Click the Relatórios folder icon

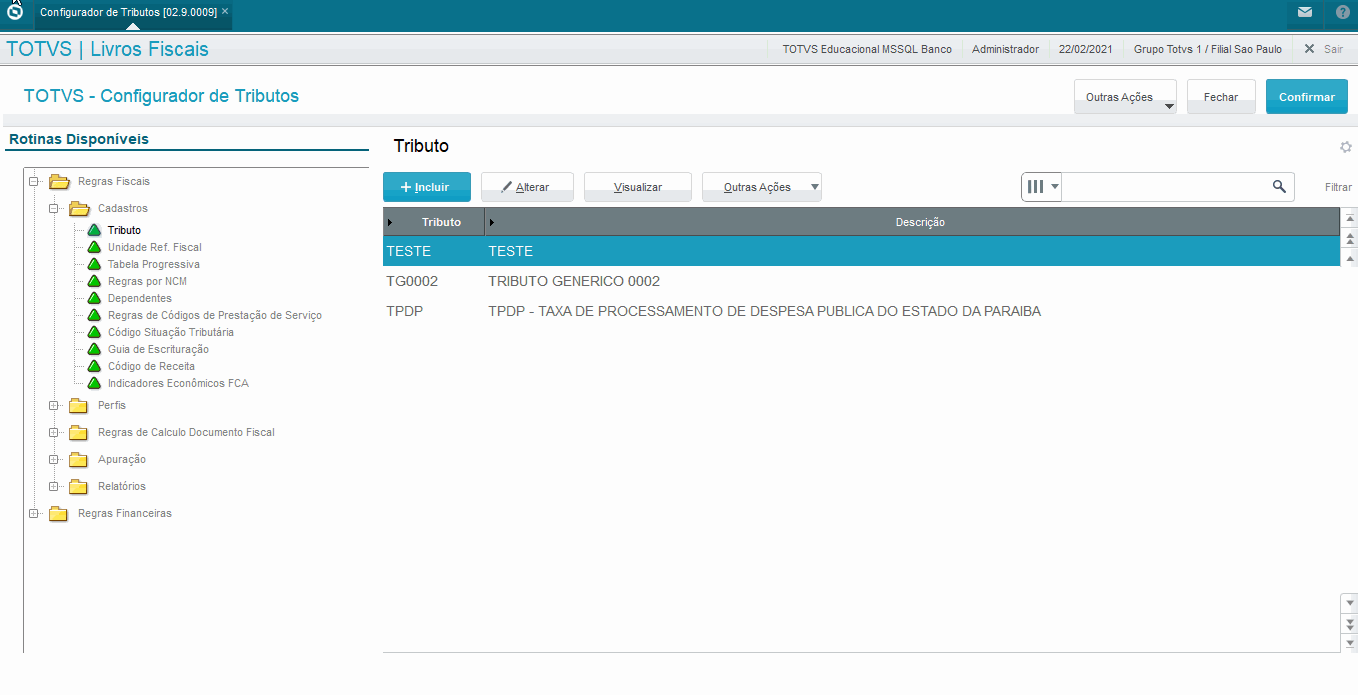click(x=78, y=487)
